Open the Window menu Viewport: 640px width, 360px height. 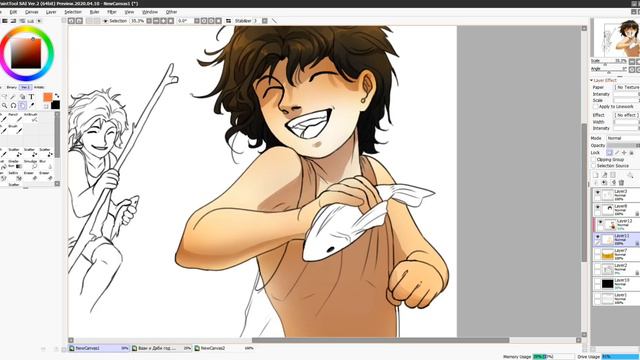(150, 12)
